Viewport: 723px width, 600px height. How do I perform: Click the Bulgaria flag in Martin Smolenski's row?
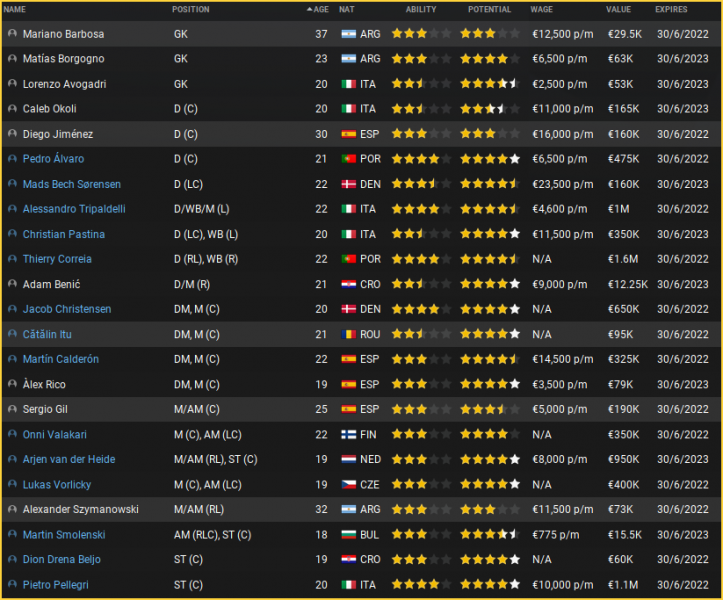(348, 534)
